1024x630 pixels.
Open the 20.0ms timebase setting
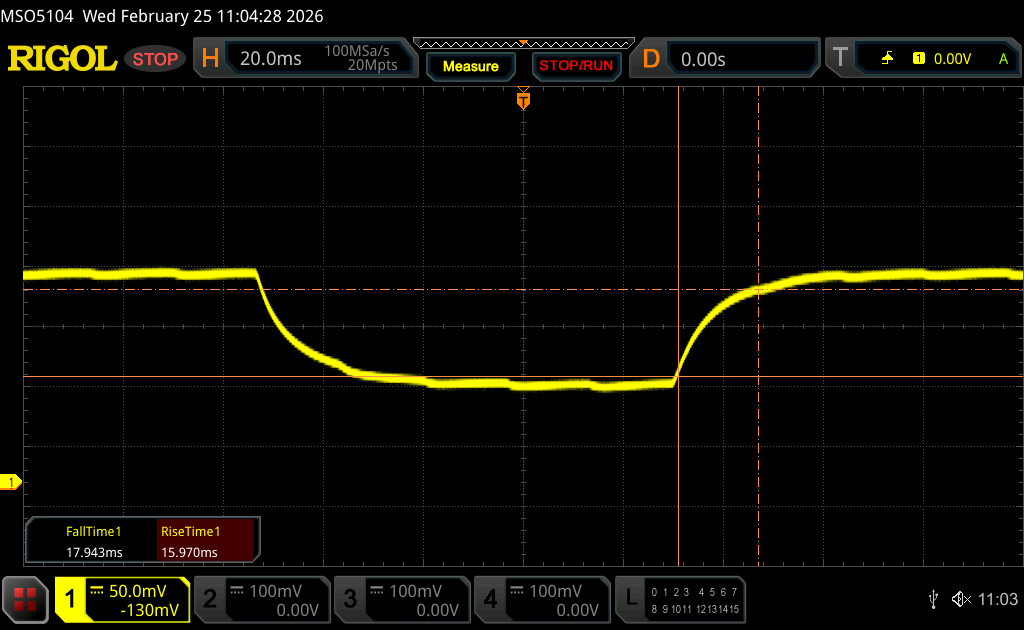pyautogui.click(x=271, y=59)
